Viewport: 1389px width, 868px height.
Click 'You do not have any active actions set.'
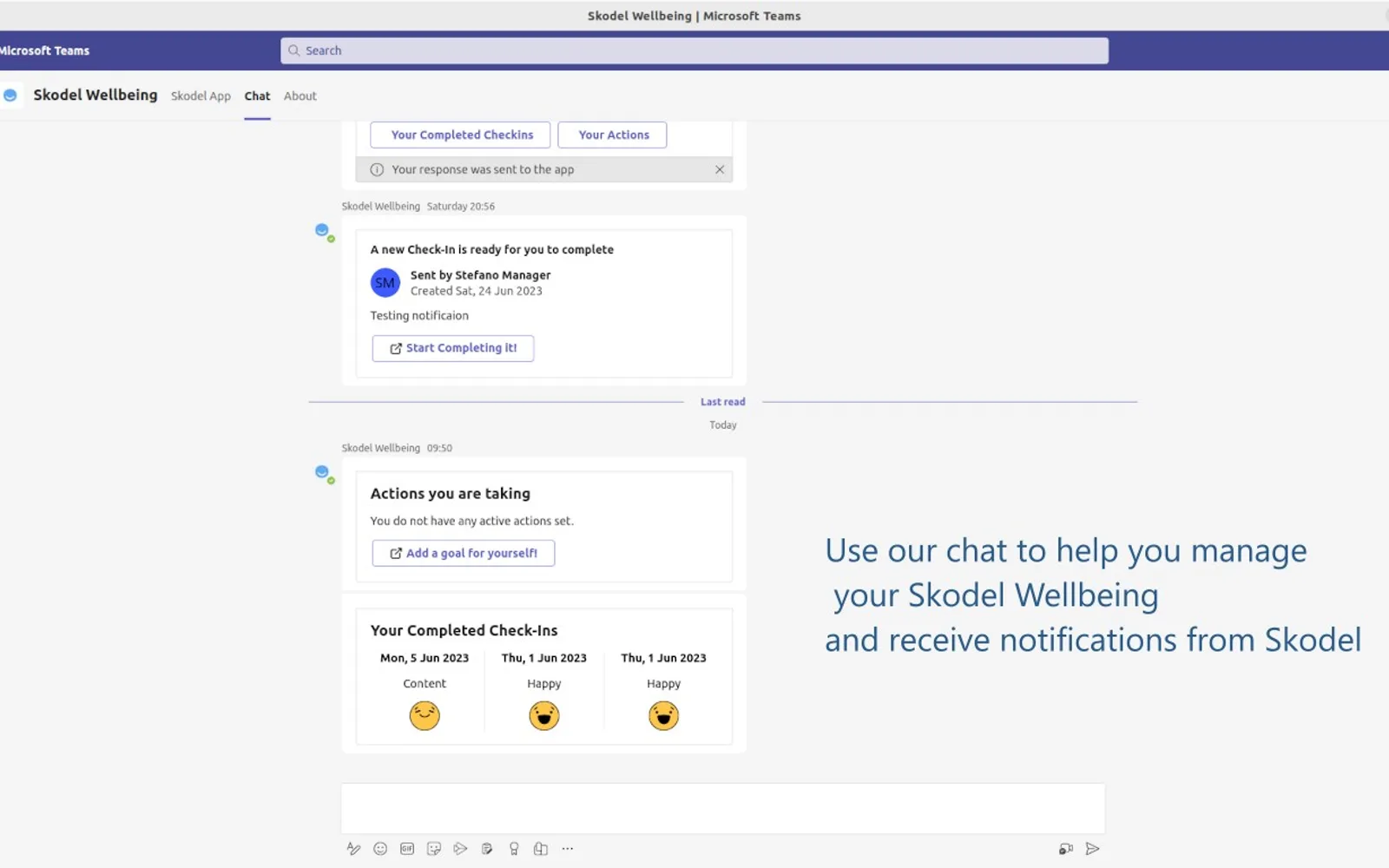point(472,521)
